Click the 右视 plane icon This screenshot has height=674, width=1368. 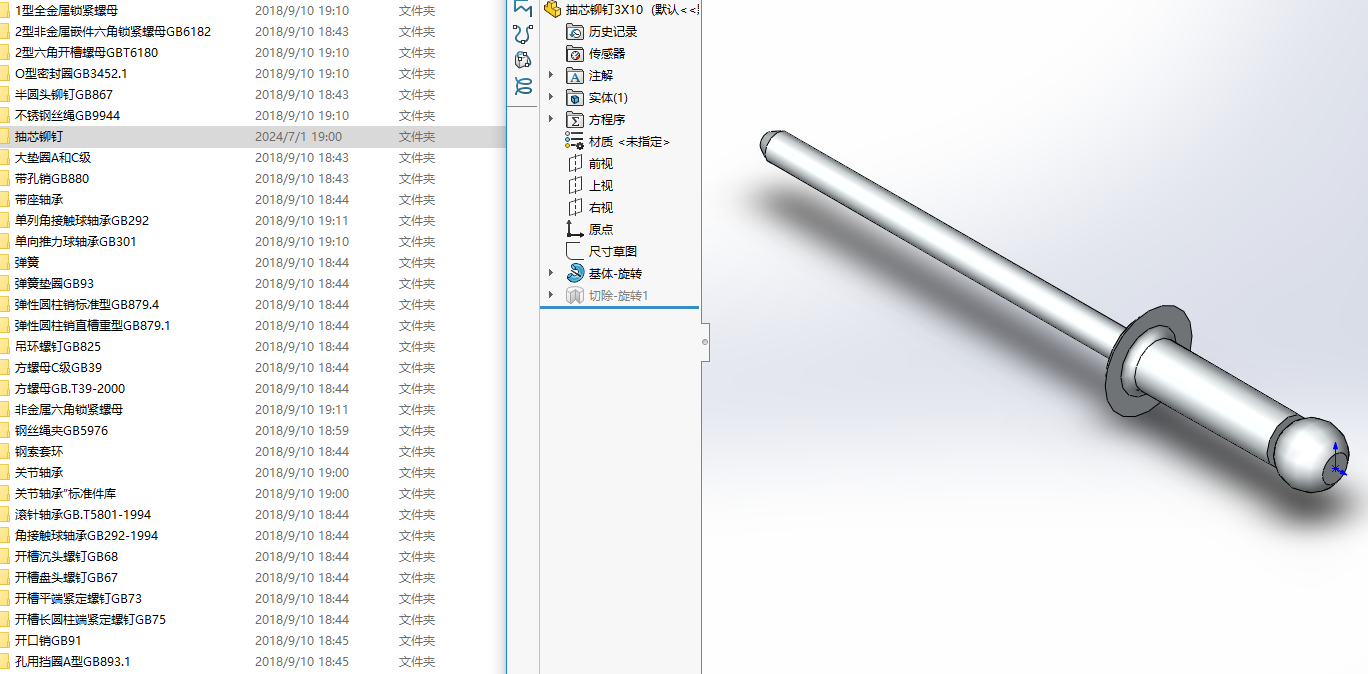coord(575,208)
